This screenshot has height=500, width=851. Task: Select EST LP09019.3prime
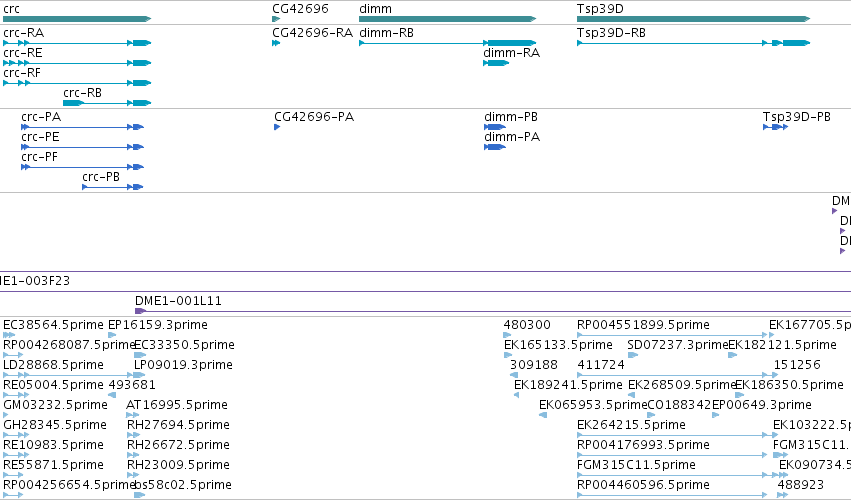183,365
